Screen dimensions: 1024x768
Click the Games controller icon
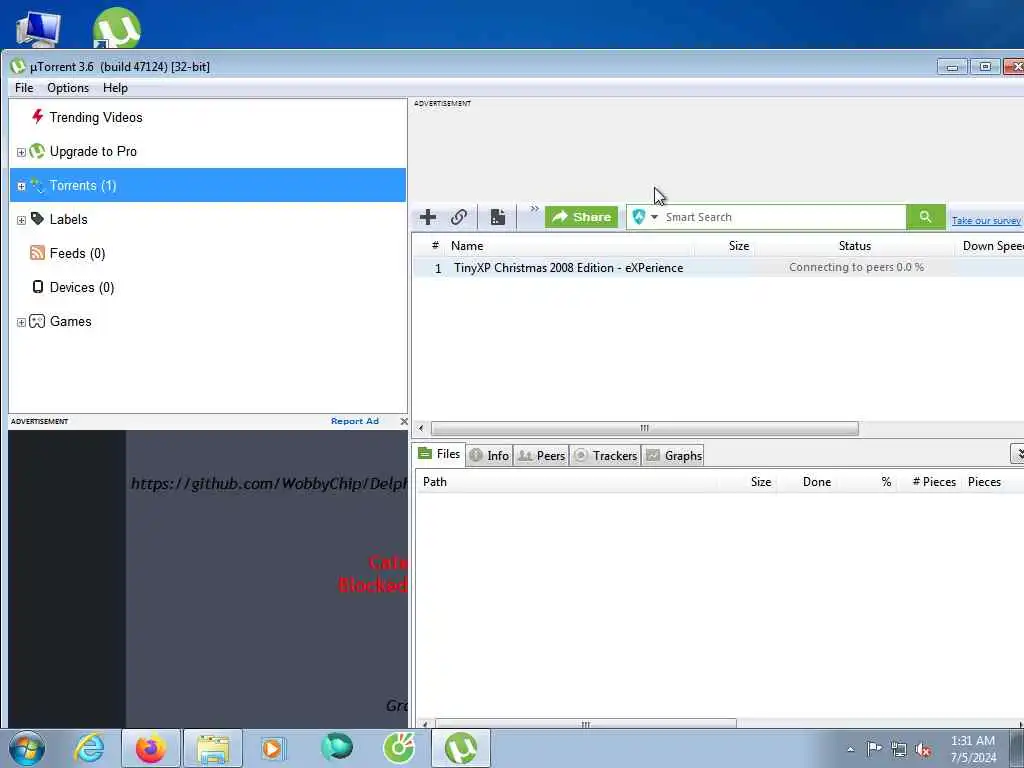tap(37, 321)
